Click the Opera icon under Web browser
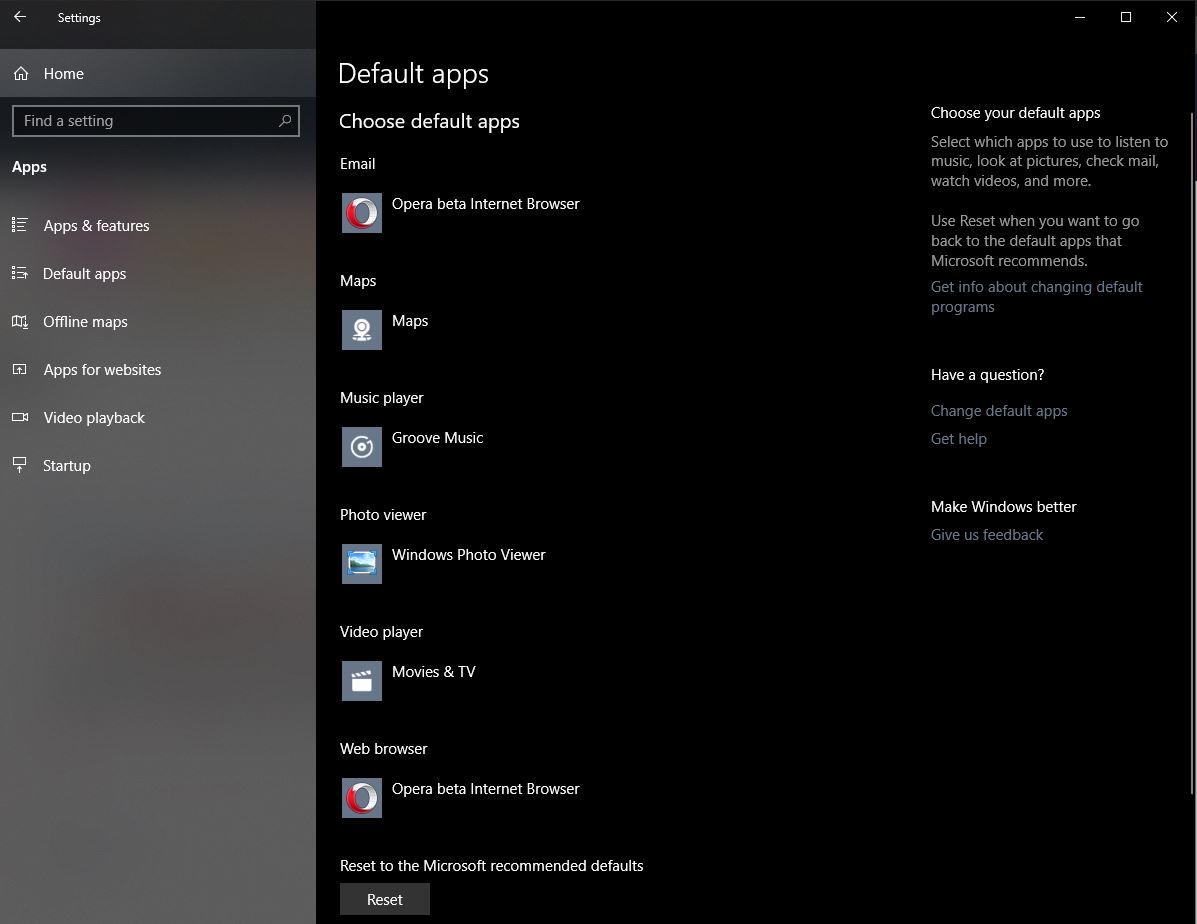 pos(361,797)
